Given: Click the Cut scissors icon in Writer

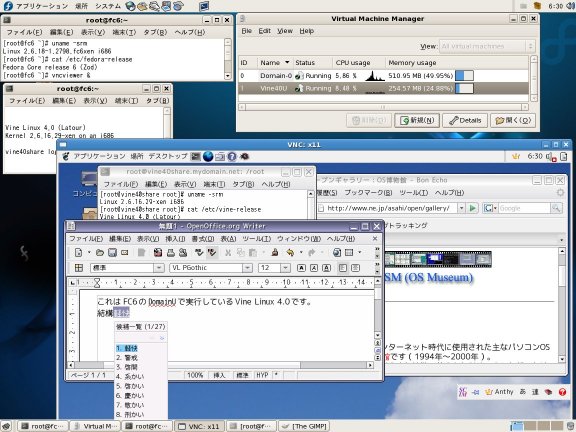Looking at the screenshot, I should pos(228,252).
